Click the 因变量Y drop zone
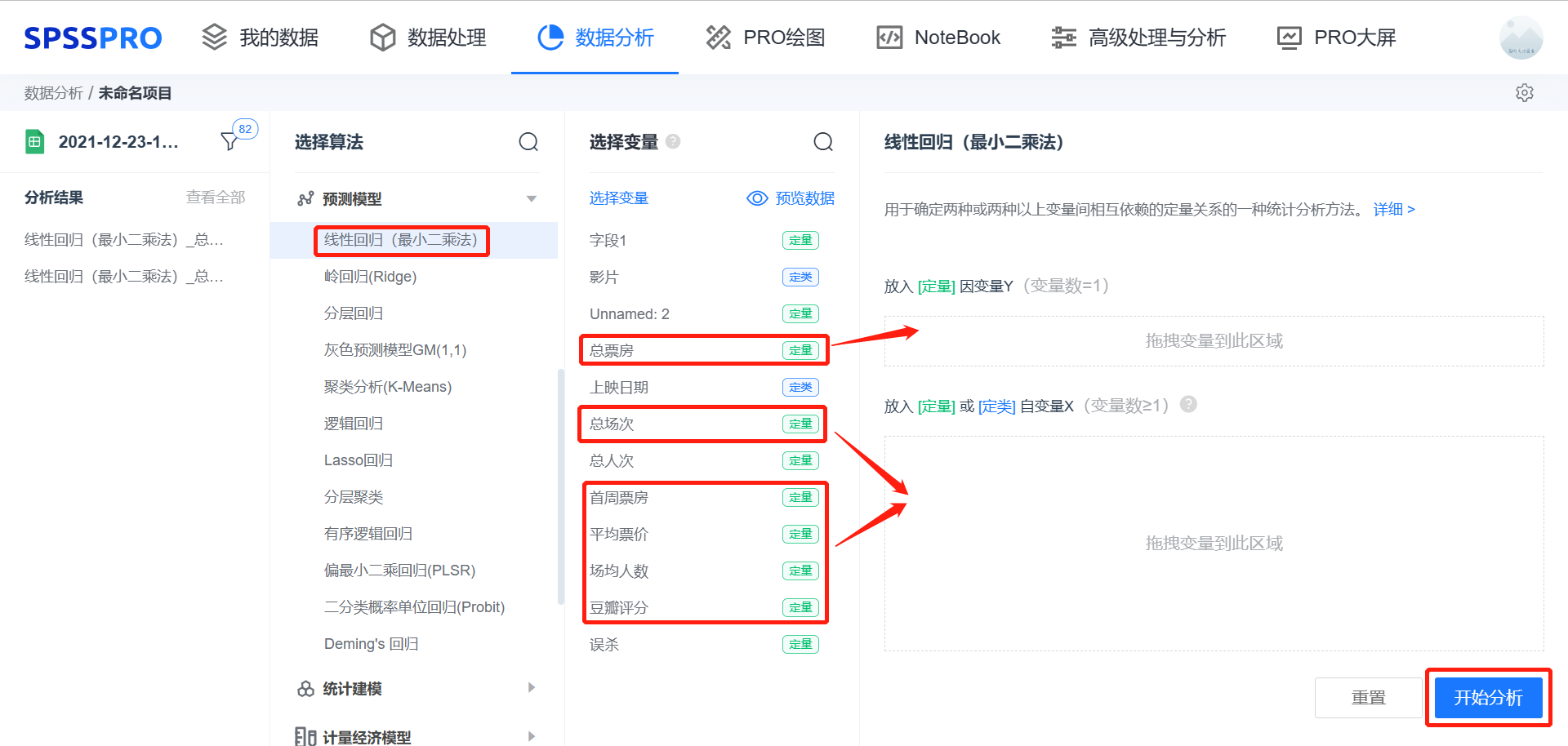The width and height of the screenshot is (1568, 746). (1214, 341)
